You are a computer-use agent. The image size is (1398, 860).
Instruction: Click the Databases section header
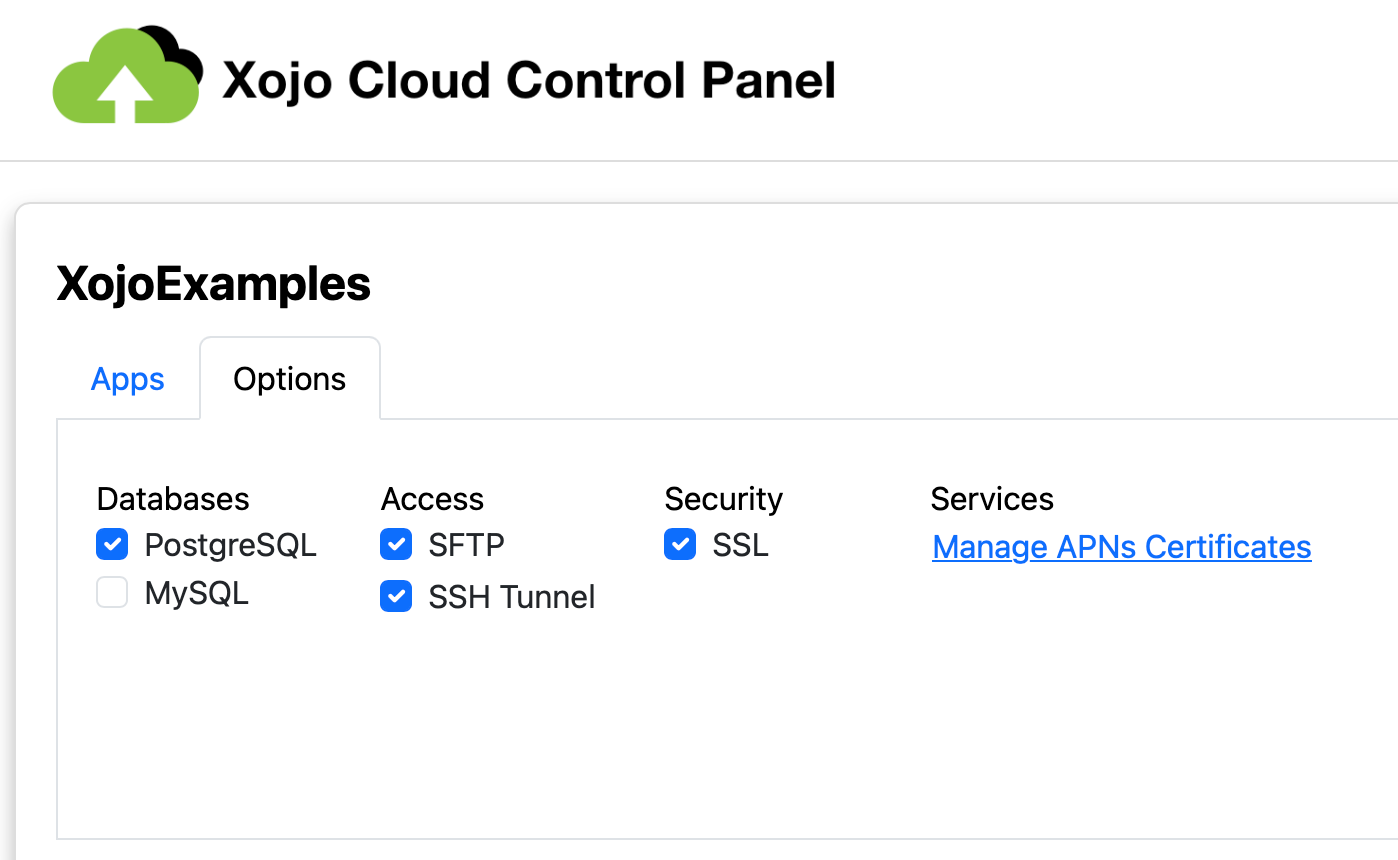(x=172, y=498)
